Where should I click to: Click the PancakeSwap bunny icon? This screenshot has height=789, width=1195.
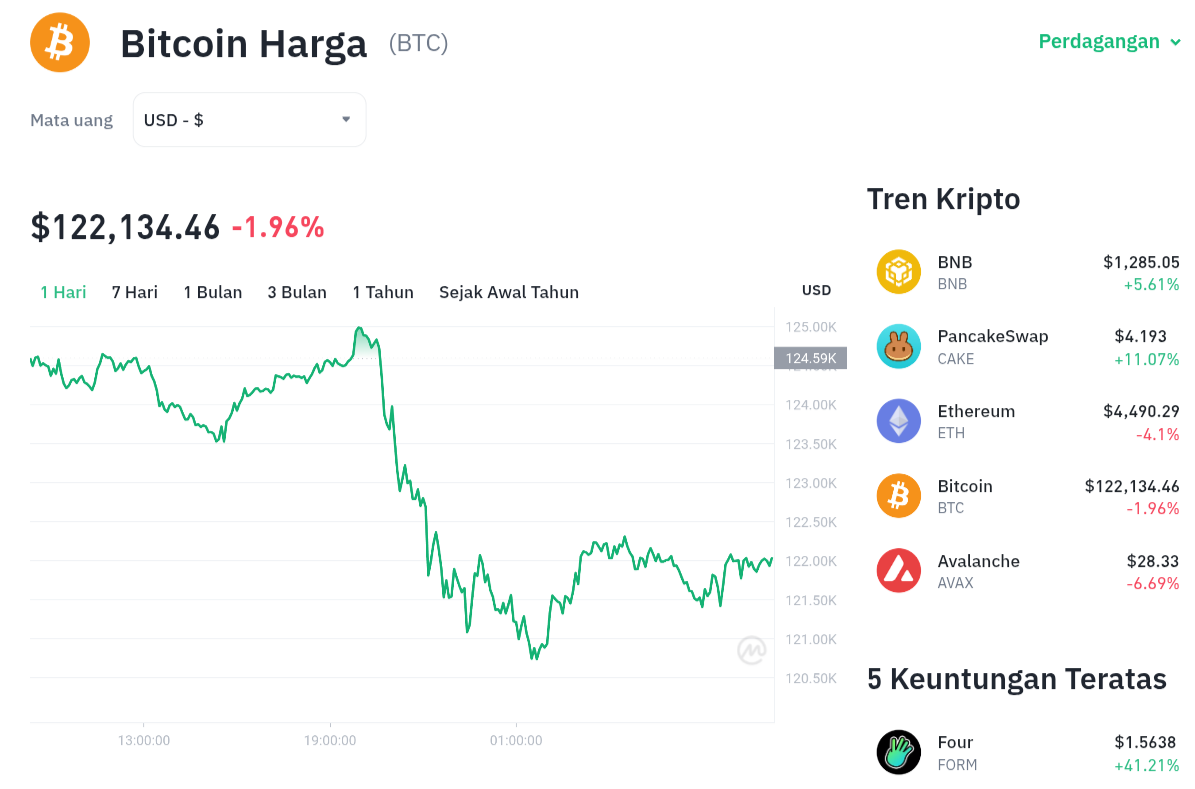click(x=898, y=347)
